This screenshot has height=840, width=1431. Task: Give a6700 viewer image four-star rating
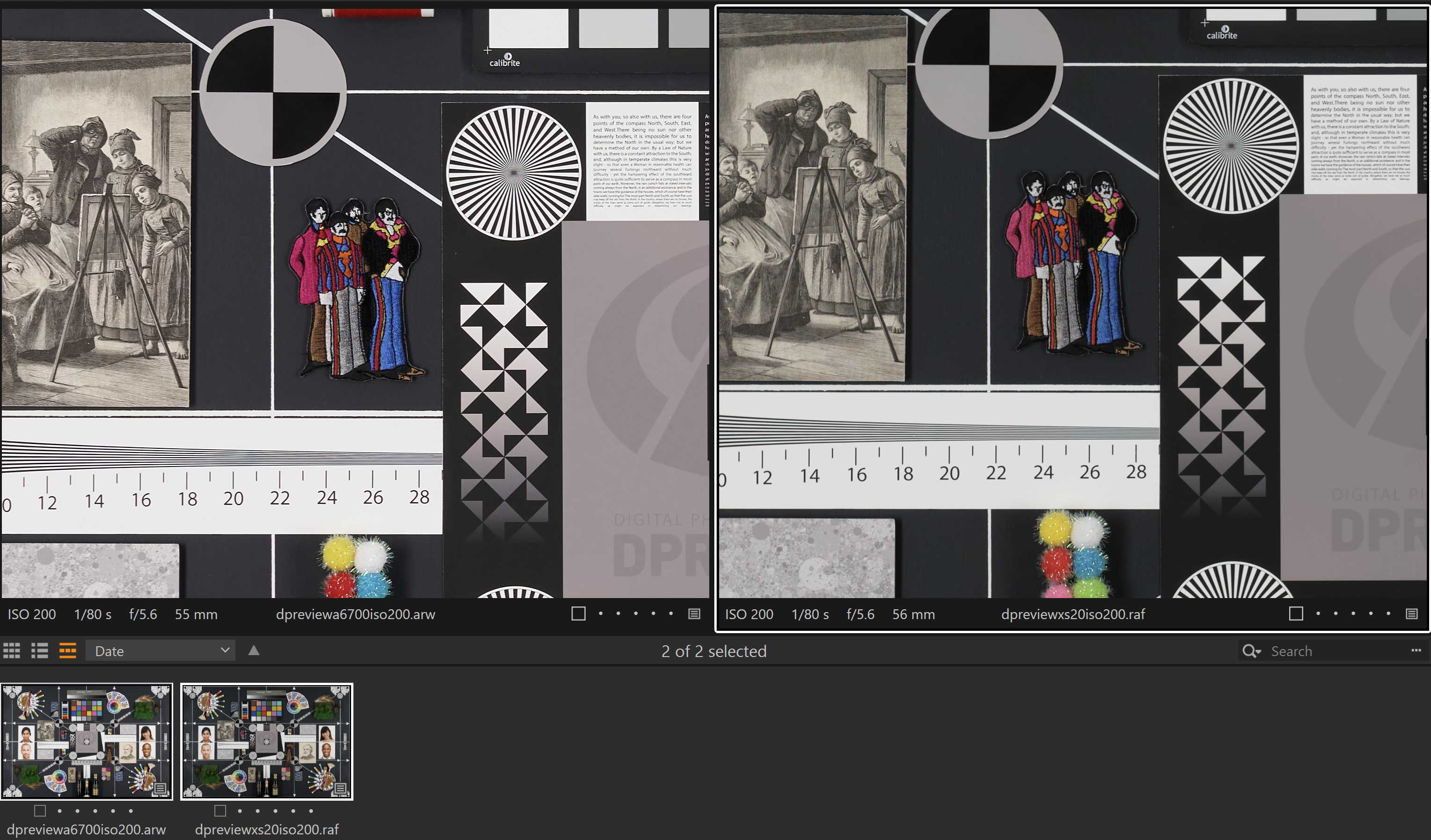pyautogui.click(x=653, y=614)
